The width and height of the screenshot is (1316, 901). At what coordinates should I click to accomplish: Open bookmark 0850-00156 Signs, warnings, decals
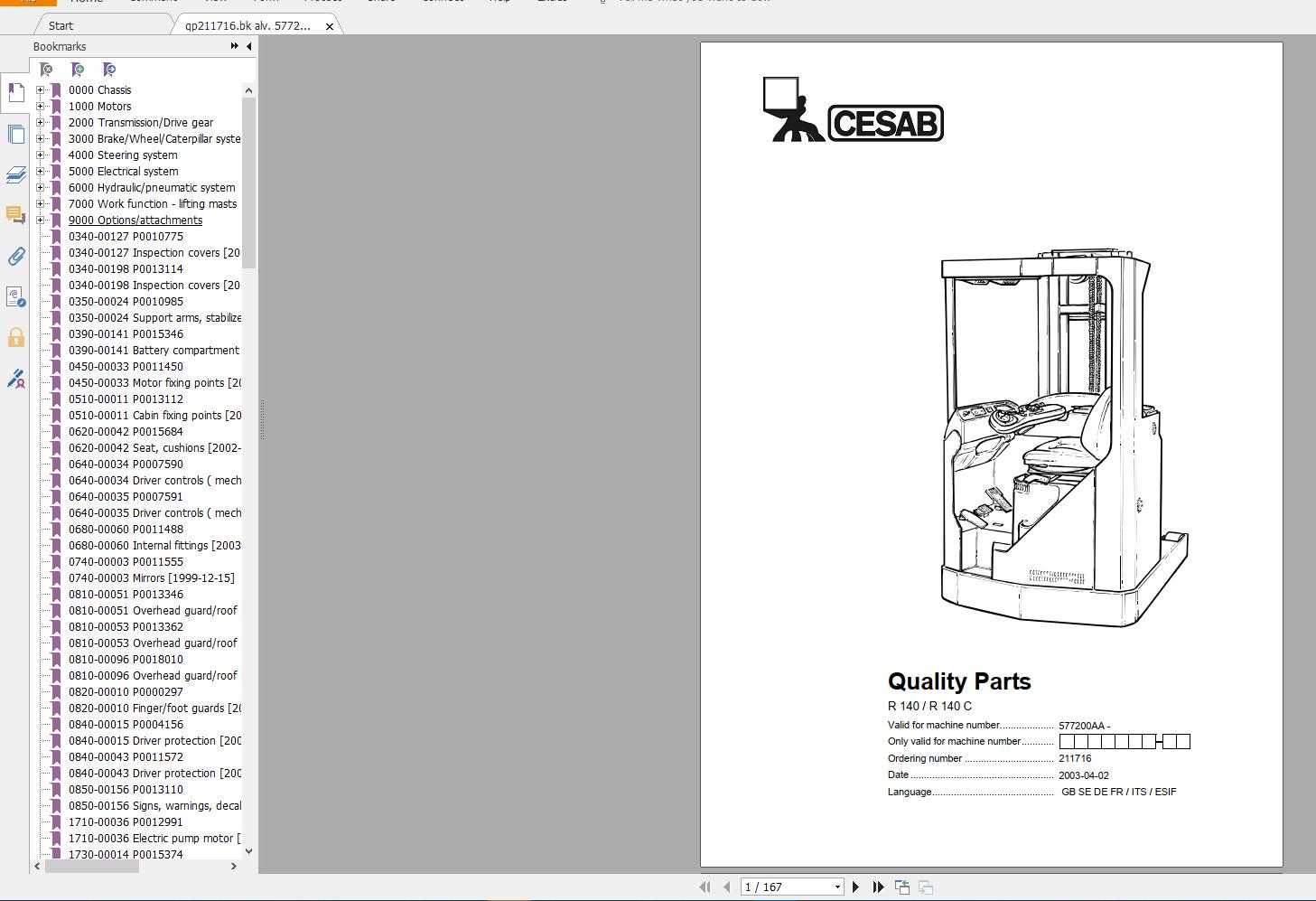154,806
